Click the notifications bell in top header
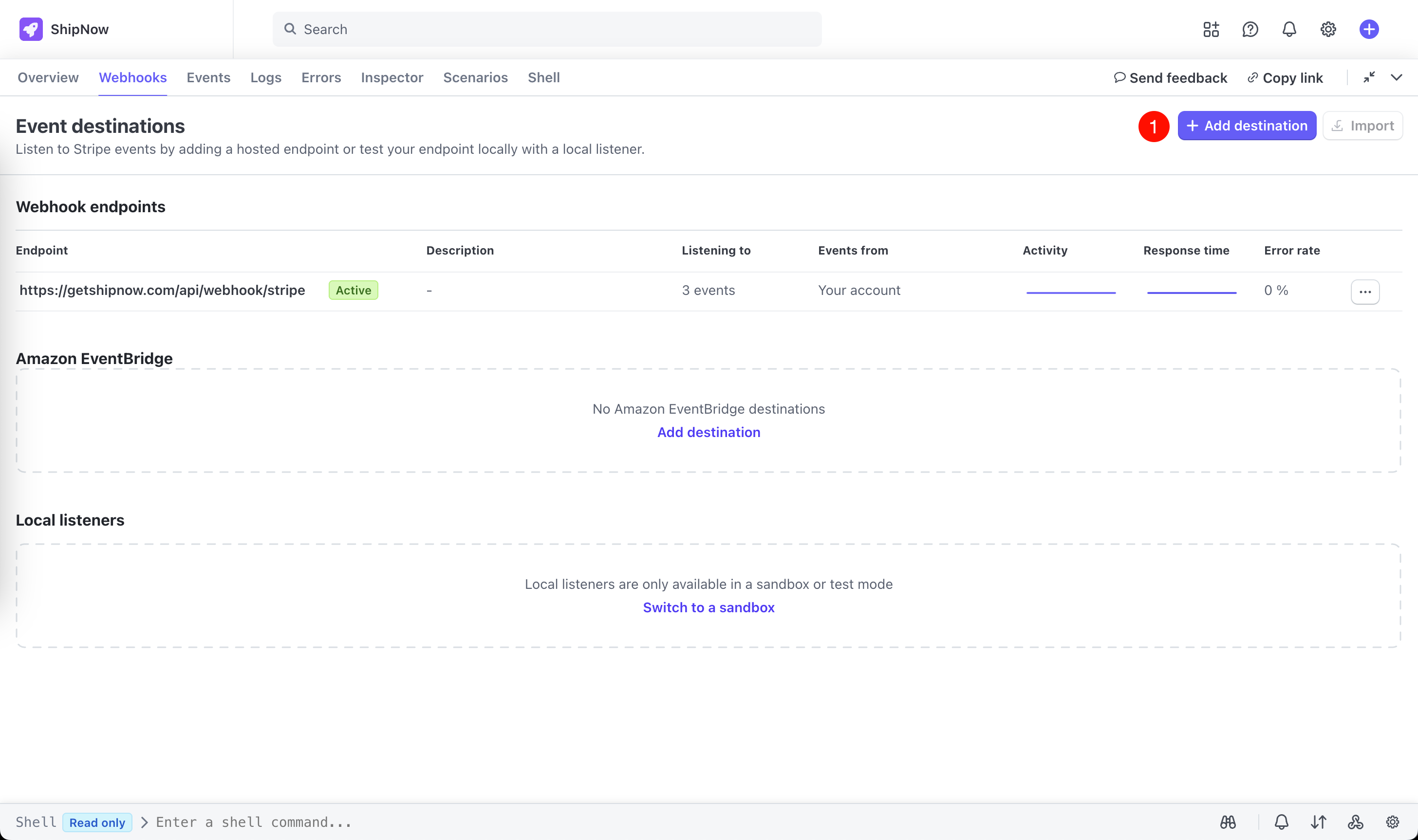Viewport: 1418px width, 840px height. click(x=1289, y=29)
